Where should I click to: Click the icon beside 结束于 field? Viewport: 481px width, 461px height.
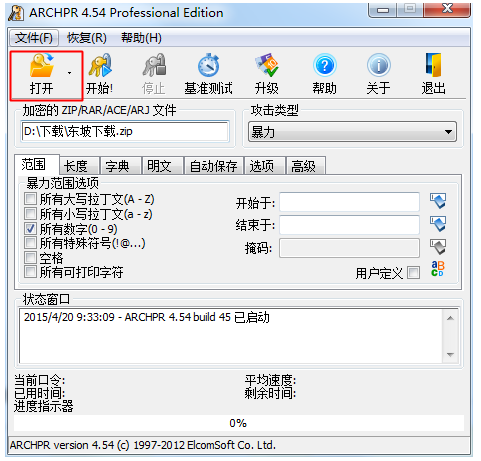[x=438, y=224]
